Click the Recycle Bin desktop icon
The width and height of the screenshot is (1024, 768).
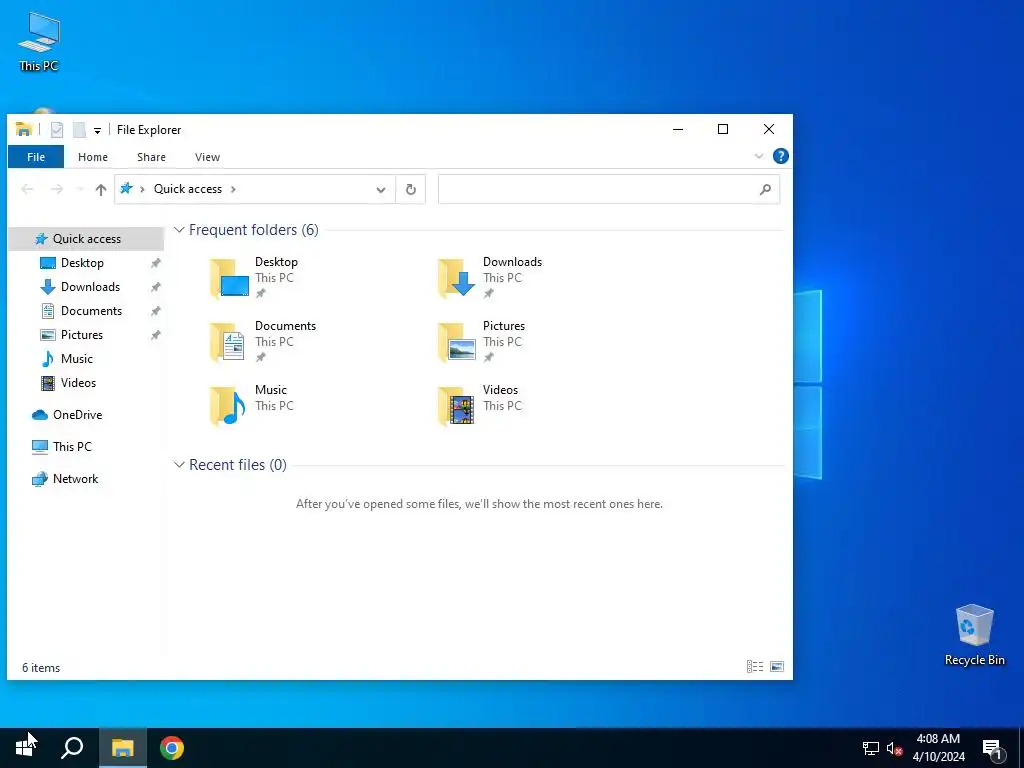(974, 635)
